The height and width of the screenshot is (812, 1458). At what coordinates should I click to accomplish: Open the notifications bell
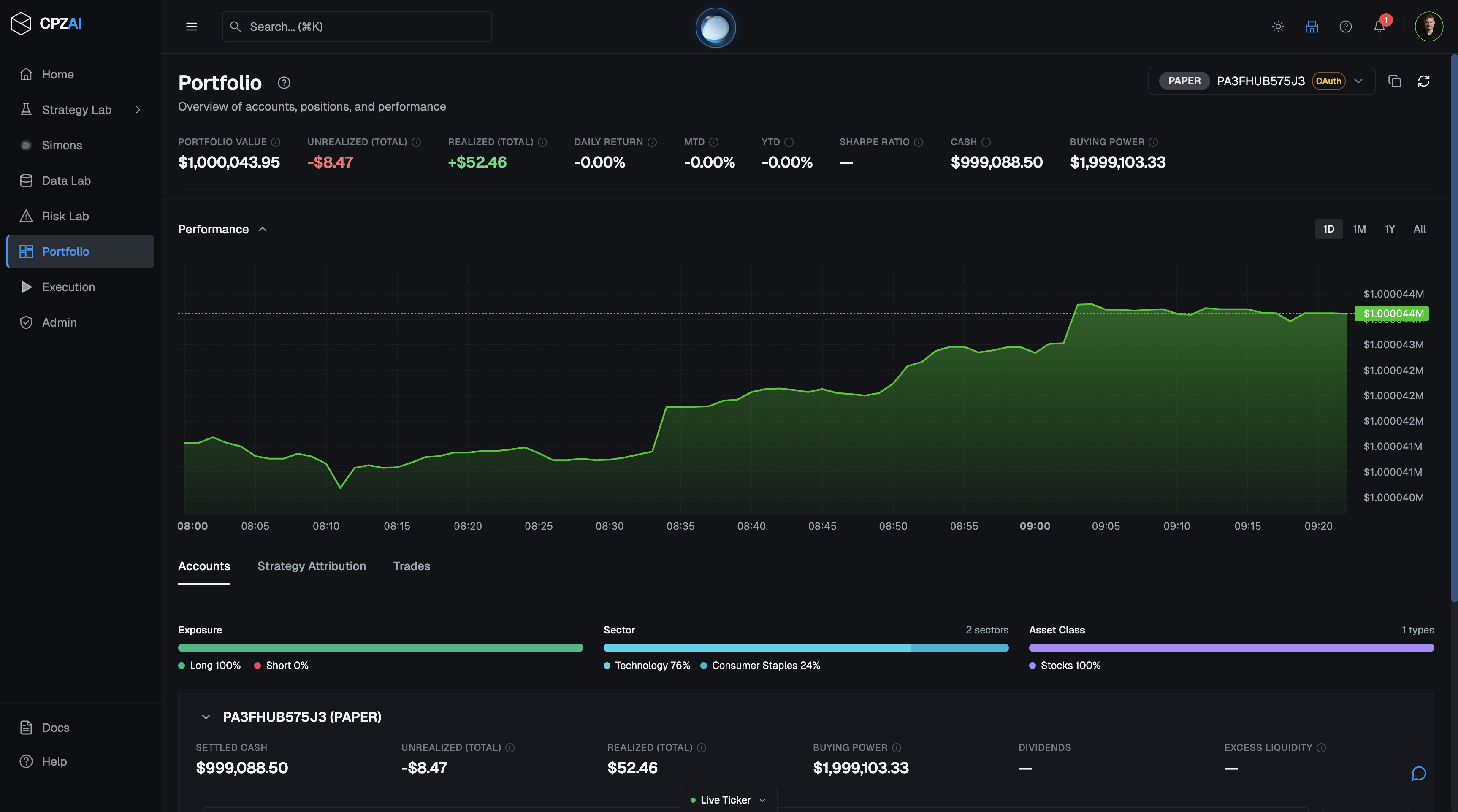1379,27
